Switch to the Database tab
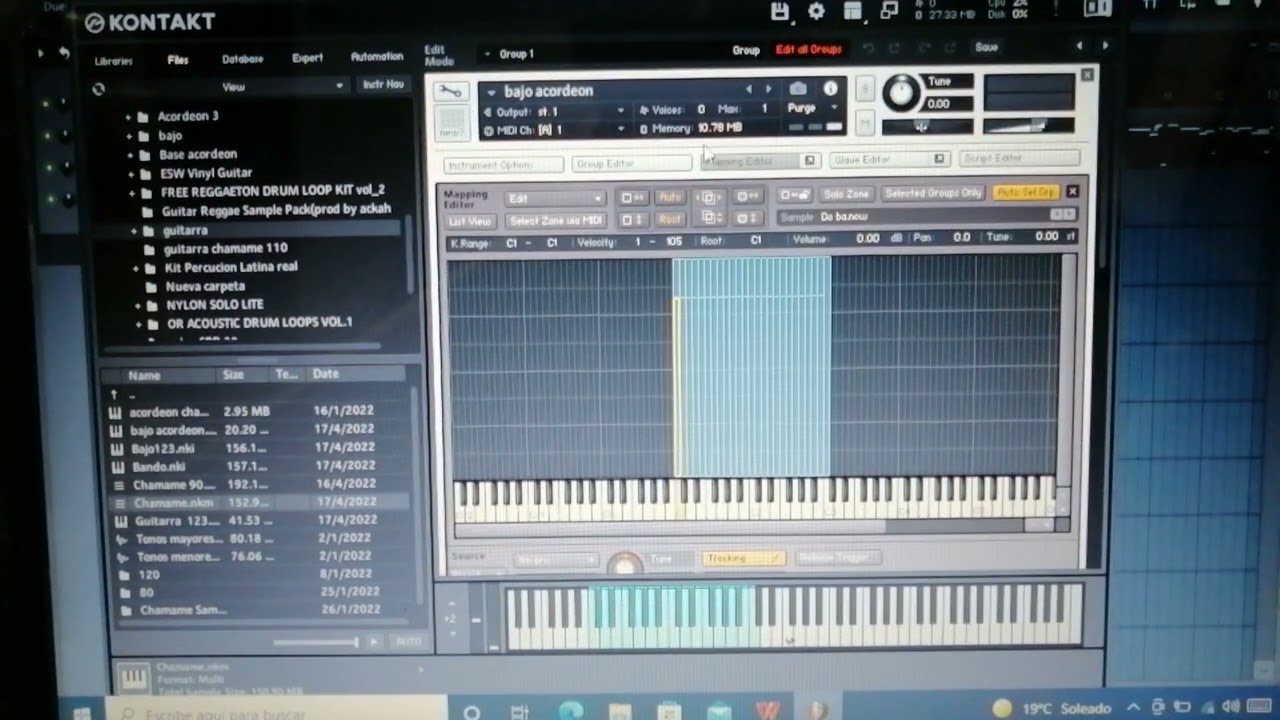Image resolution: width=1280 pixels, height=720 pixels. coord(242,59)
